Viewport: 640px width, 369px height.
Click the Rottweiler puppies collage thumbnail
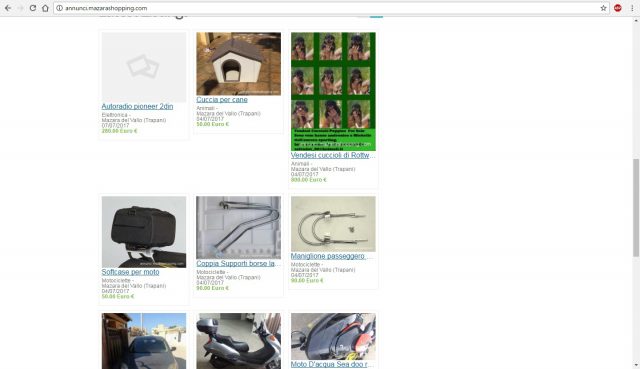click(x=333, y=91)
